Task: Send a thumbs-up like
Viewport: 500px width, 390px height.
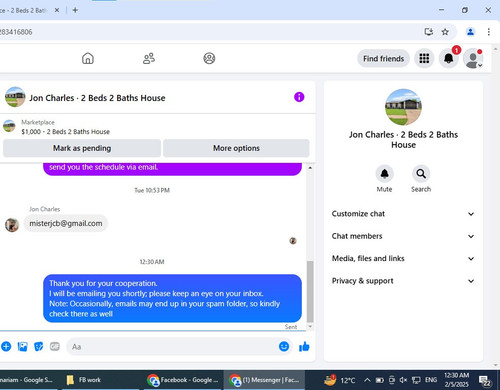Action: tap(304, 347)
